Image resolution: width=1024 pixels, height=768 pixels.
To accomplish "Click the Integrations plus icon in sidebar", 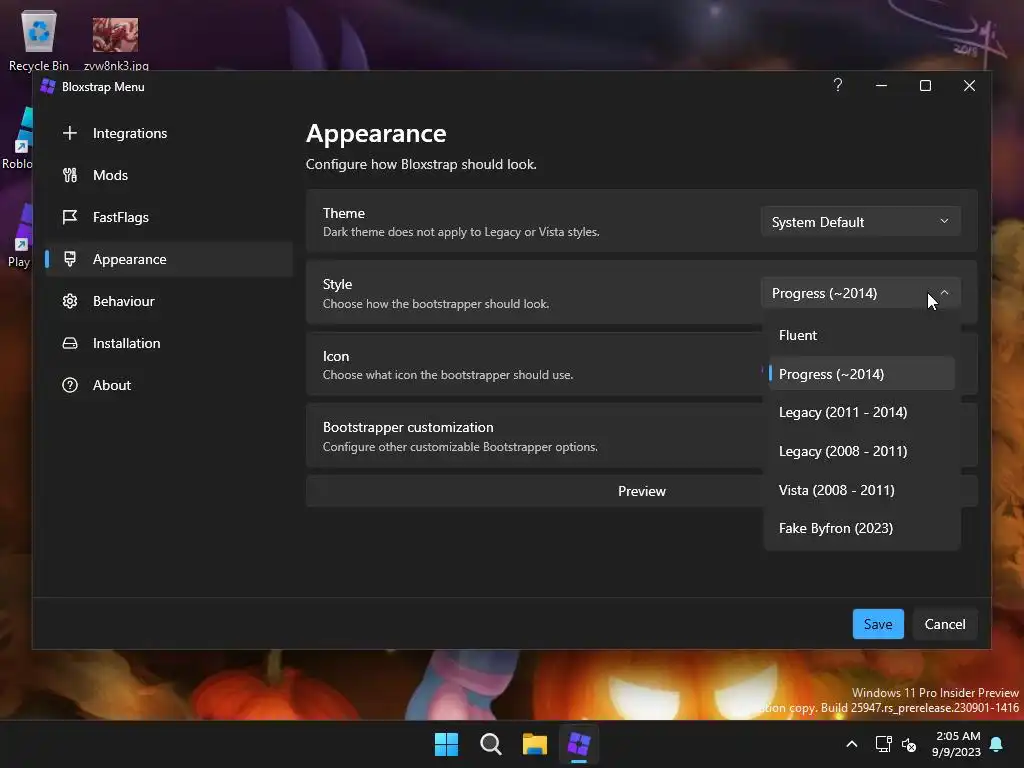I will tap(70, 133).
